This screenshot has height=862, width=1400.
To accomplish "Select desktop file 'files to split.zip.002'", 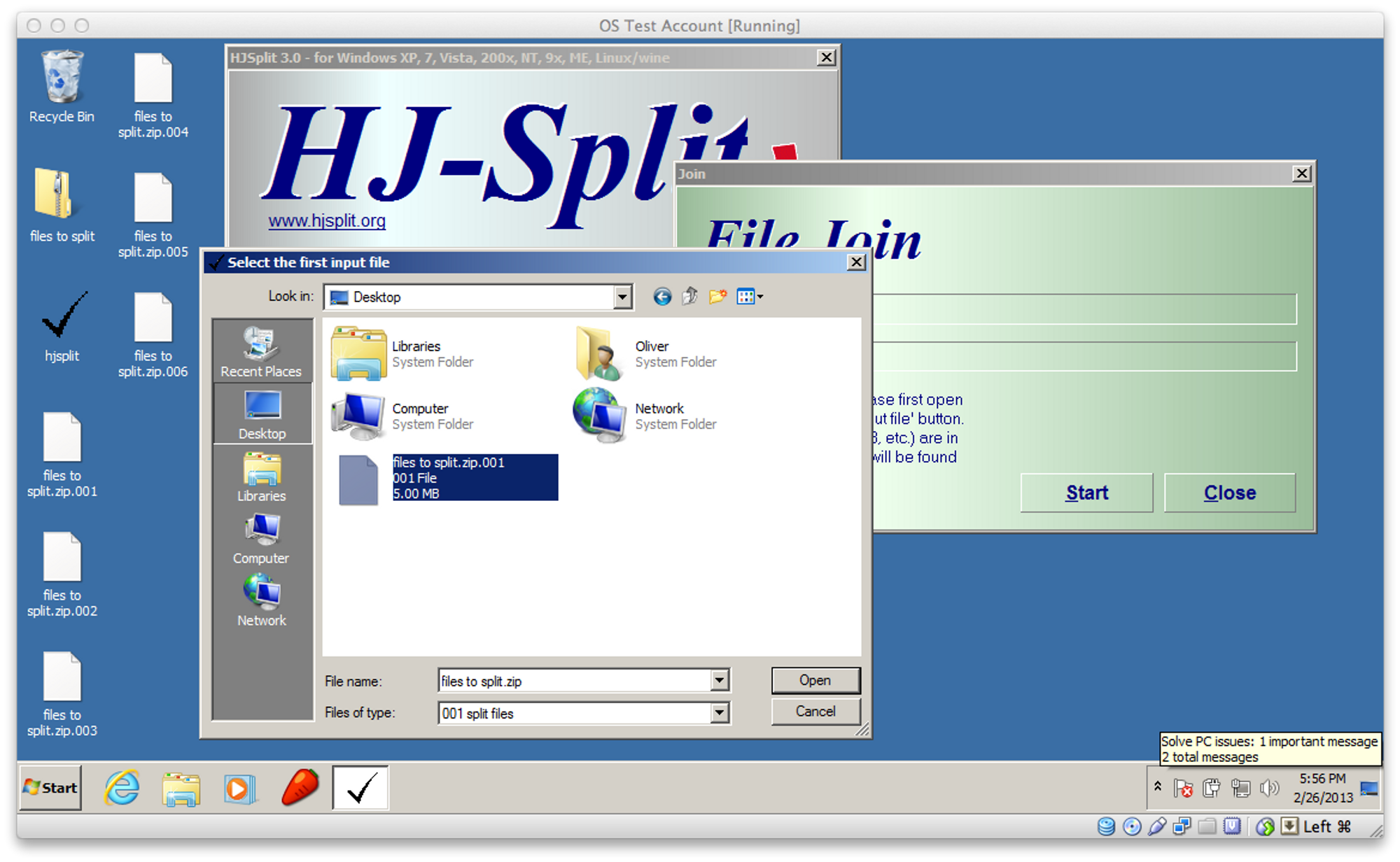I will point(62,574).
